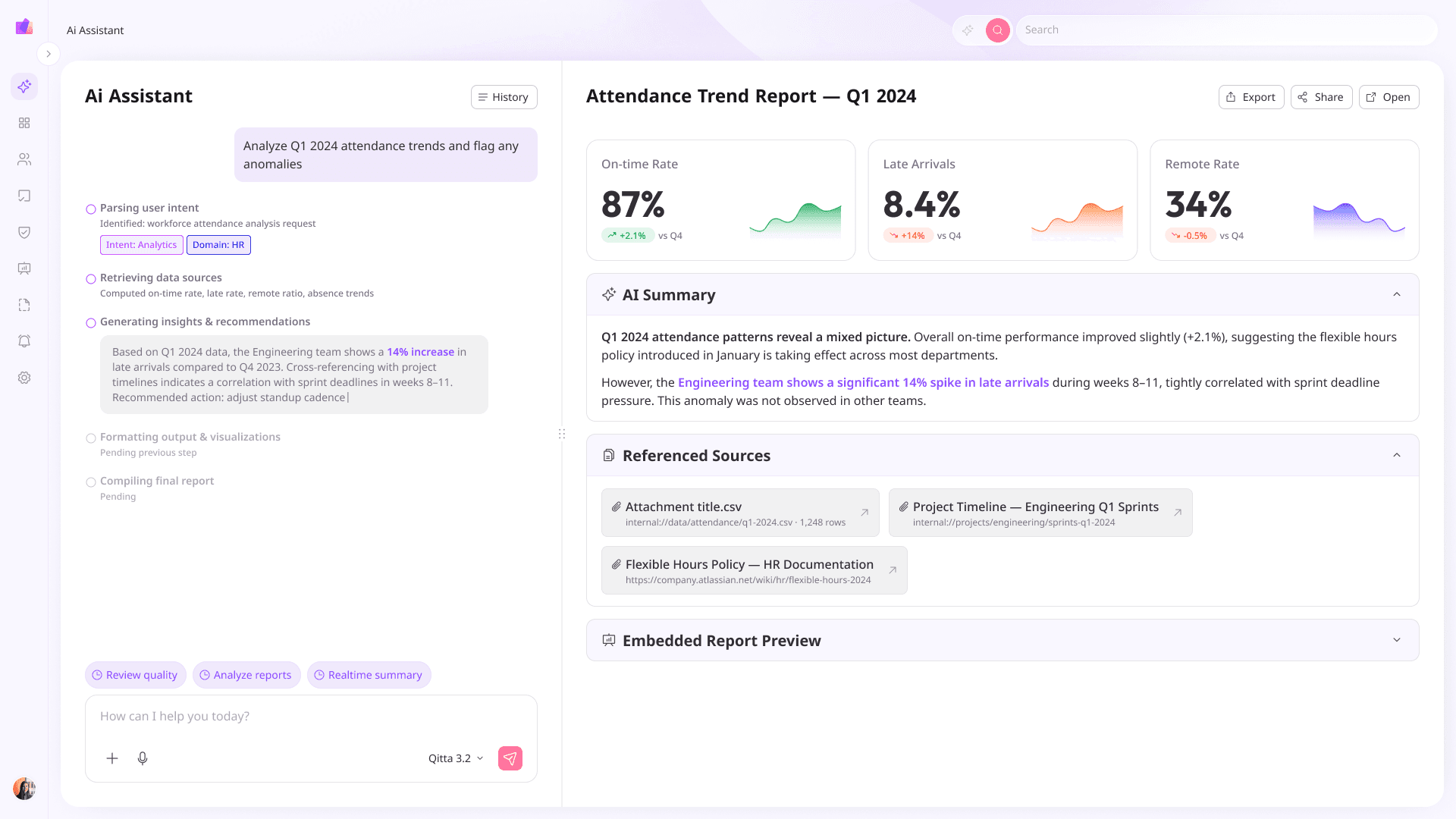1456x819 pixels.
Task: Click the Intent: Analytics tag
Action: (142, 245)
